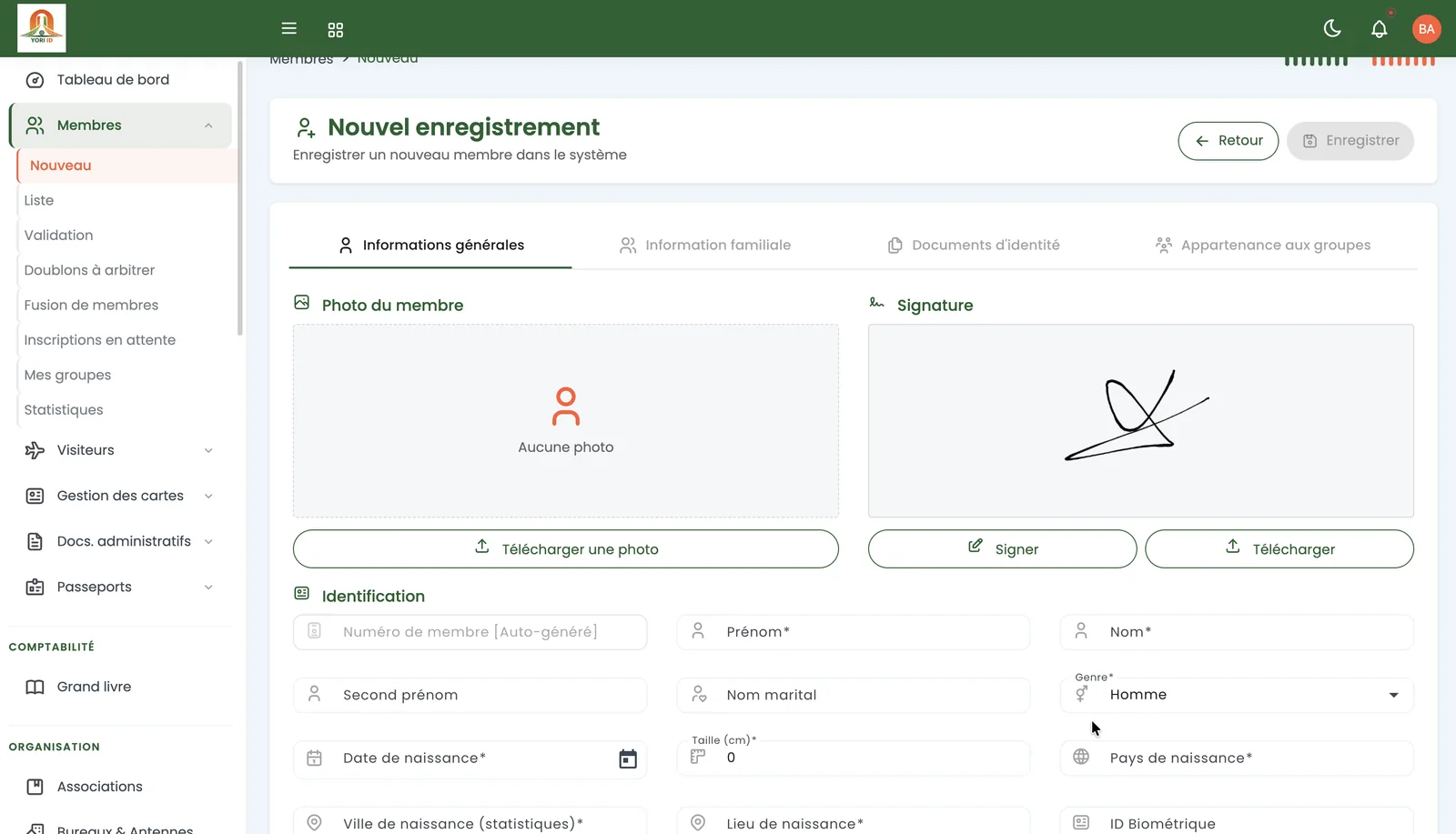Expand Docs. administratifs section

coord(120,541)
